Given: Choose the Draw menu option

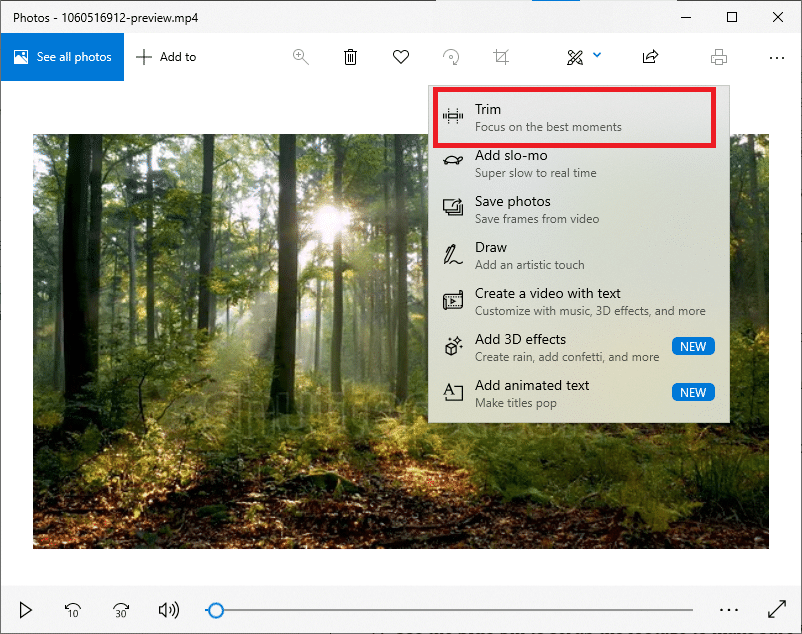Looking at the screenshot, I should [579, 256].
